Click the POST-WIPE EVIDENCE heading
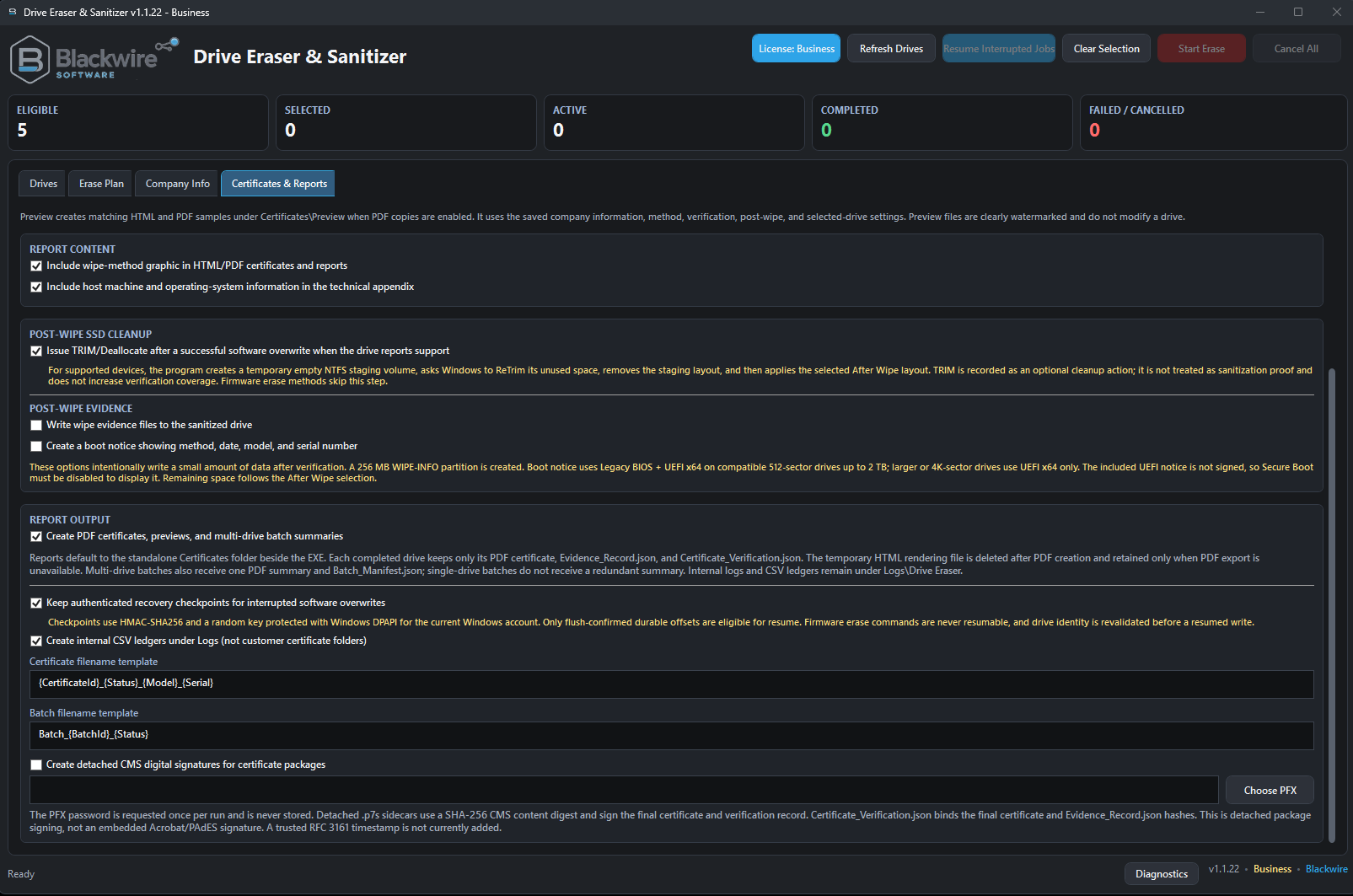This screenshot has height=896, width=1353. click(81, 408)
